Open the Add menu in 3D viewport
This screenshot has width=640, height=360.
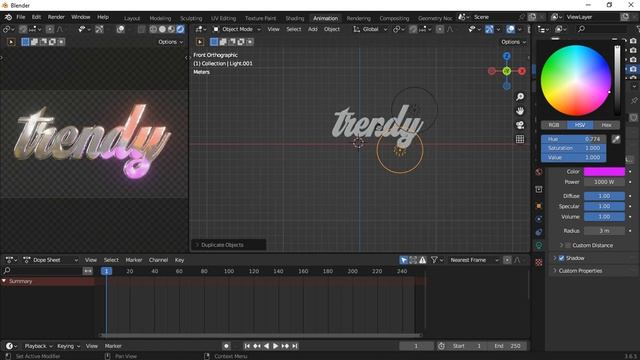pyautogui.click(x=313, y=29)
